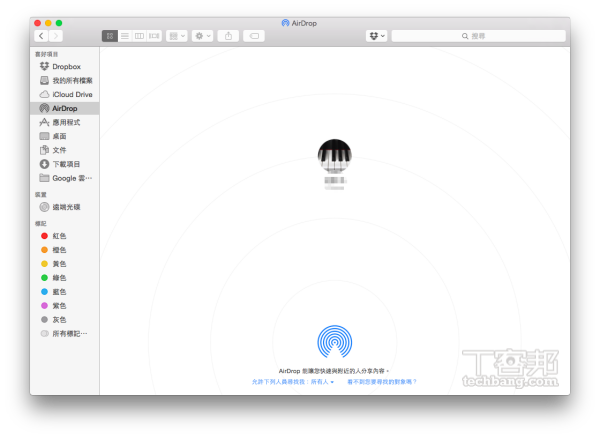600x438 pixels.
Task: Switch to icon view mode
Action: tap(110, 36)
